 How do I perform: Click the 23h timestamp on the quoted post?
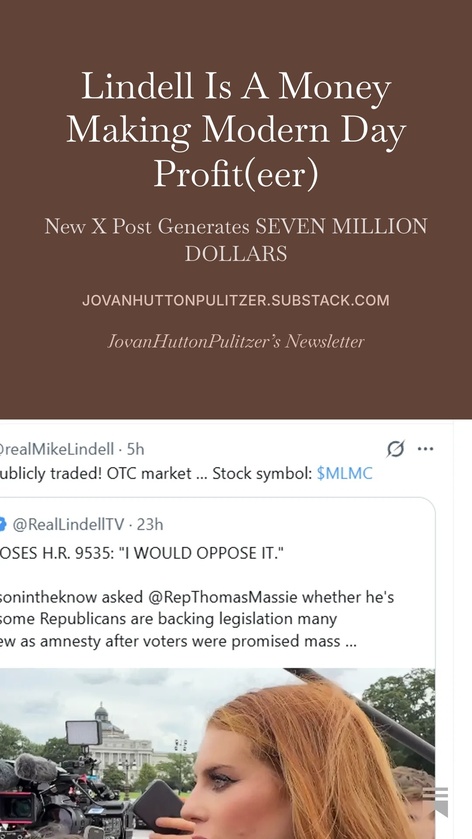(150, 524)
